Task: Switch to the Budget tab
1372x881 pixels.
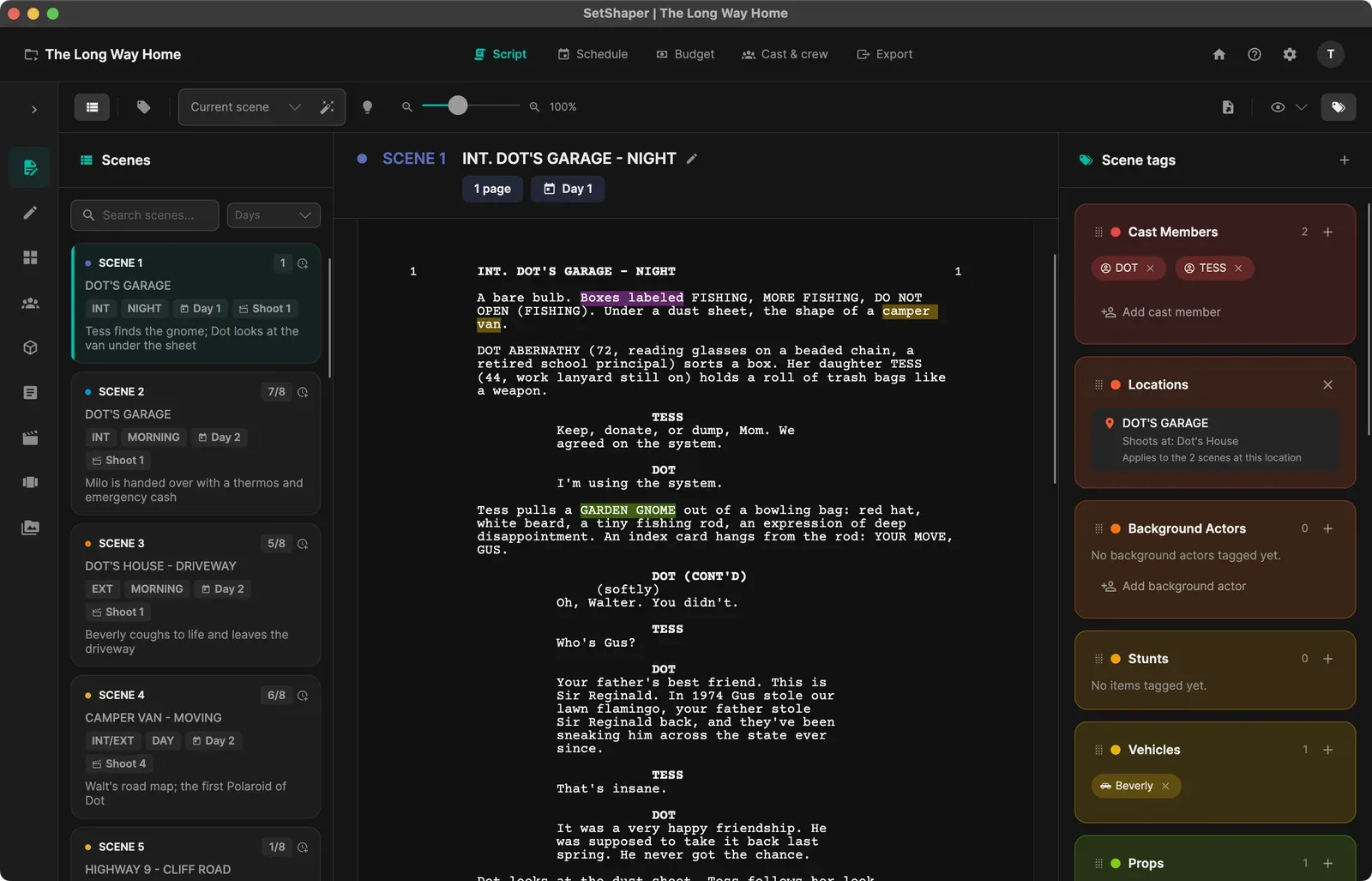Action: [685, 54]
